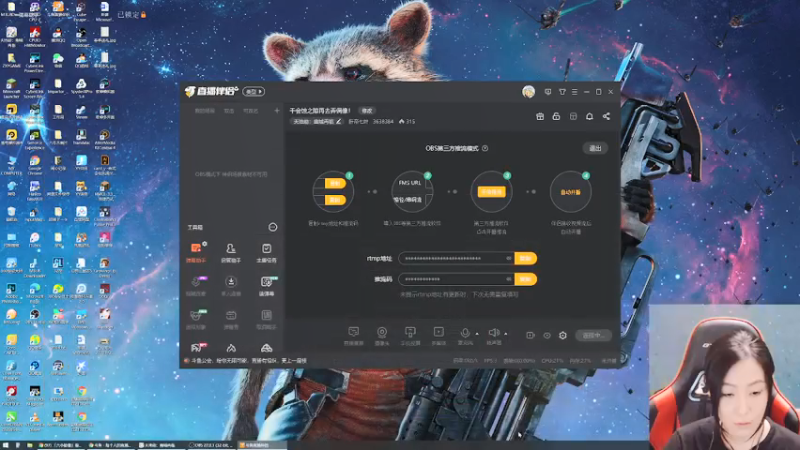Open the streaming settings gear
The width and height of the screenshot is (800, 450).
[x=562, y=335]
